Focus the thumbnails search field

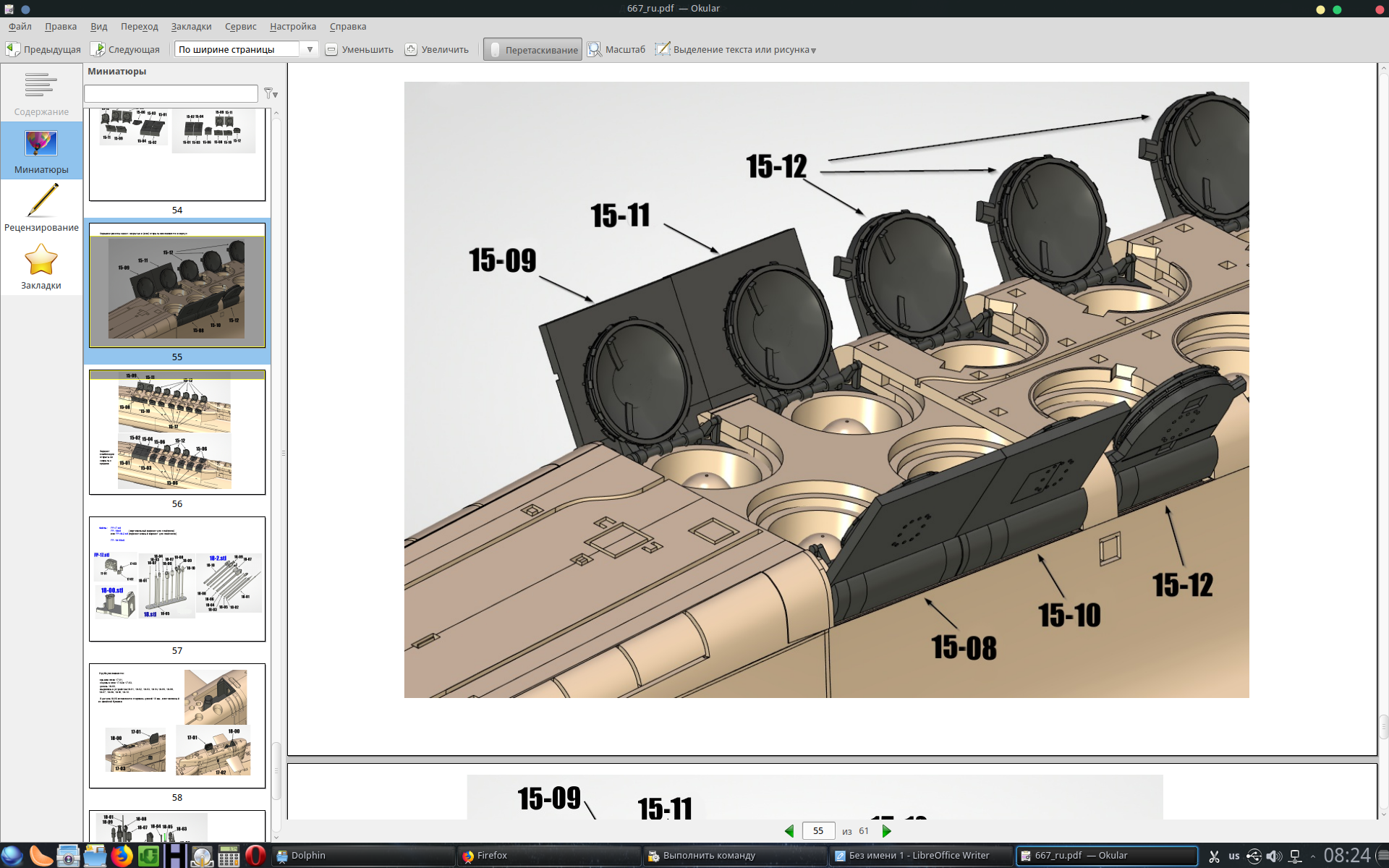171,93
